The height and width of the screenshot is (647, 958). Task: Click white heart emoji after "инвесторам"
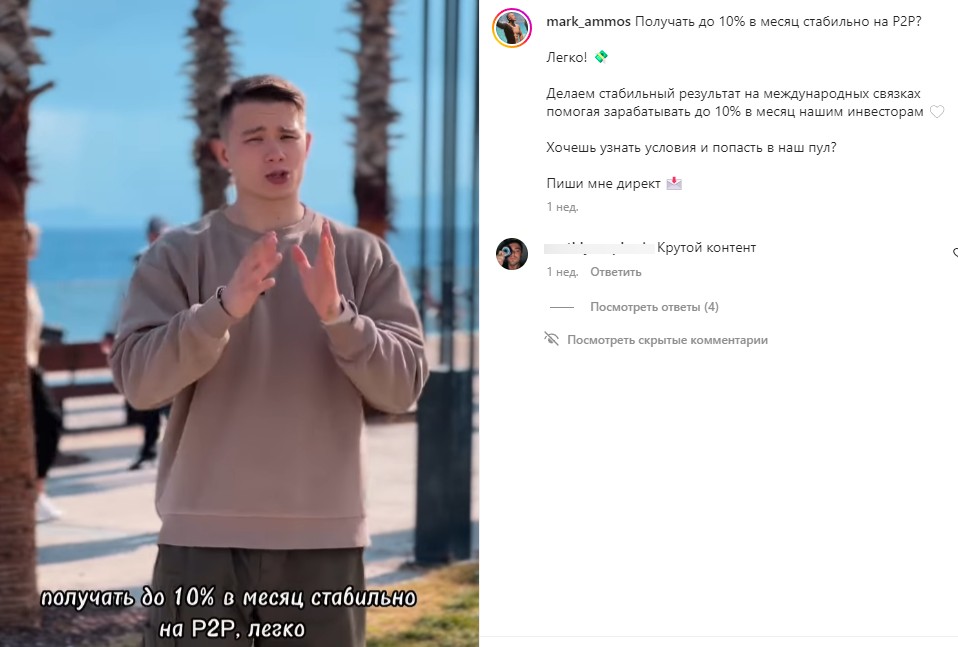(x=937, y=112)
